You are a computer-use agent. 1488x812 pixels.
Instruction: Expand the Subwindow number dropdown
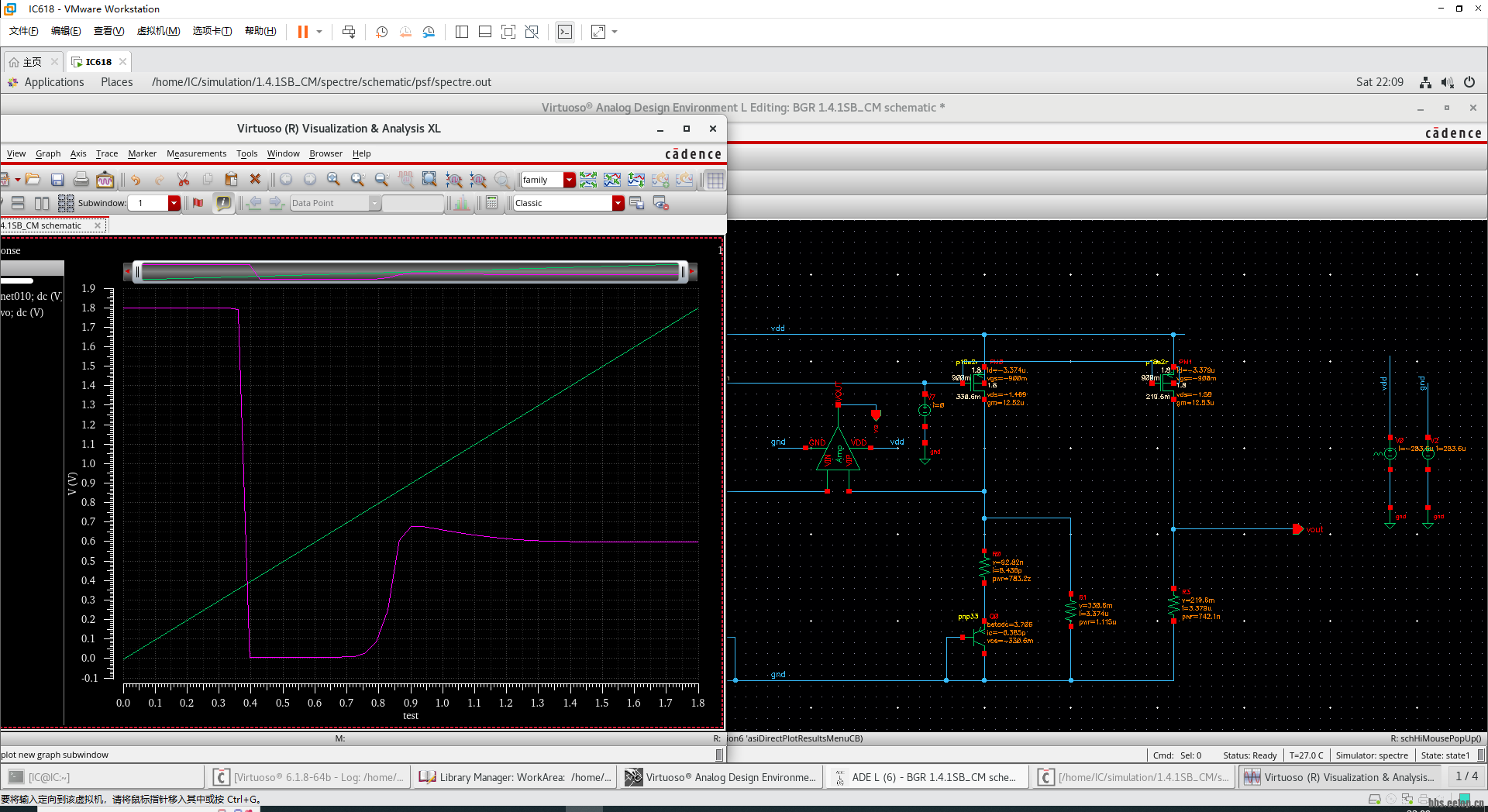174,203
